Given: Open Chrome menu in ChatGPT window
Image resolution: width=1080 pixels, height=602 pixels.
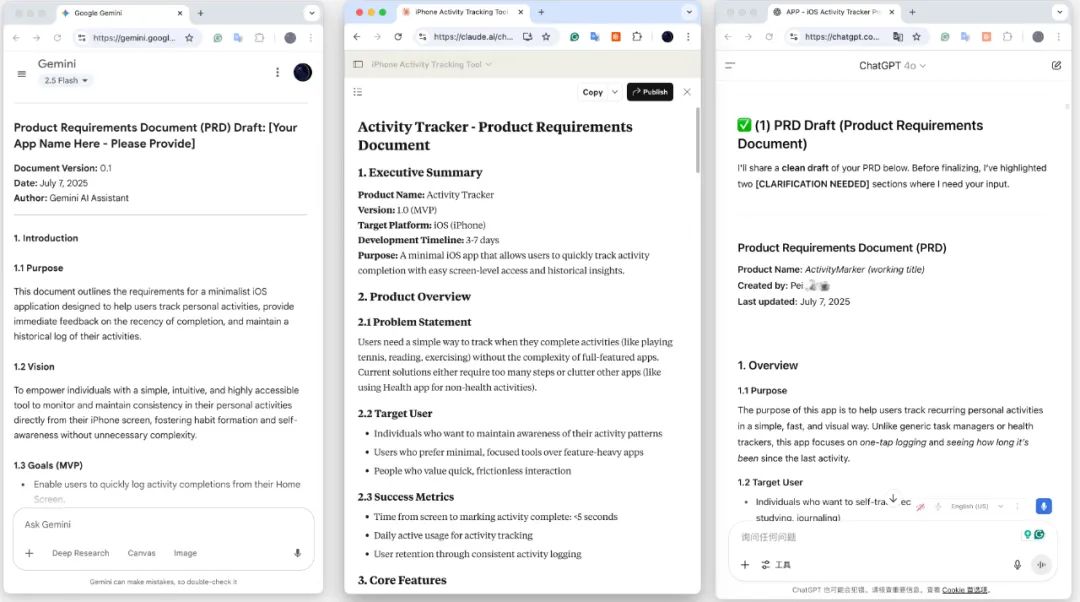Looking at the screenshot, I should coord(1059,37).
